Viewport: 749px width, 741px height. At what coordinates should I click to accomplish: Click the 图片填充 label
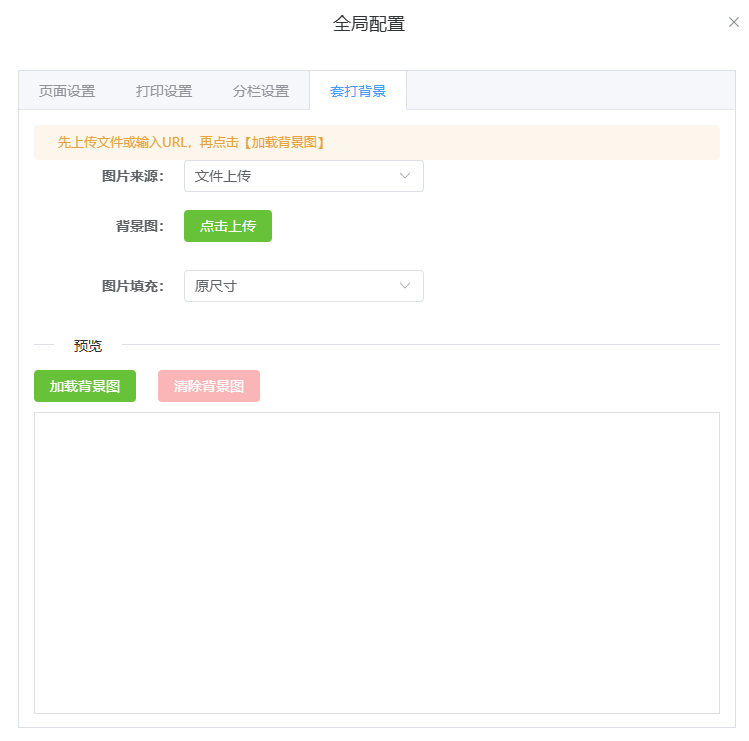tap(133, 286)
